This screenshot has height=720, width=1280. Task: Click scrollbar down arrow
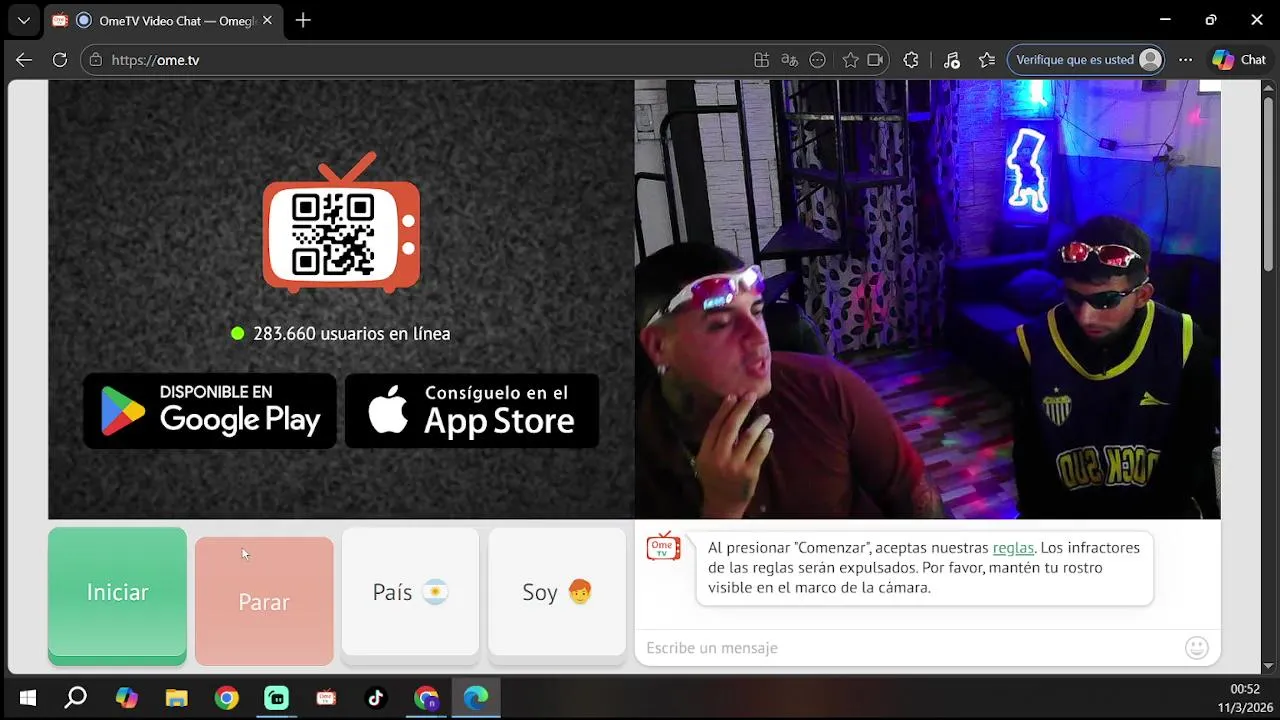coord(1268,666)
